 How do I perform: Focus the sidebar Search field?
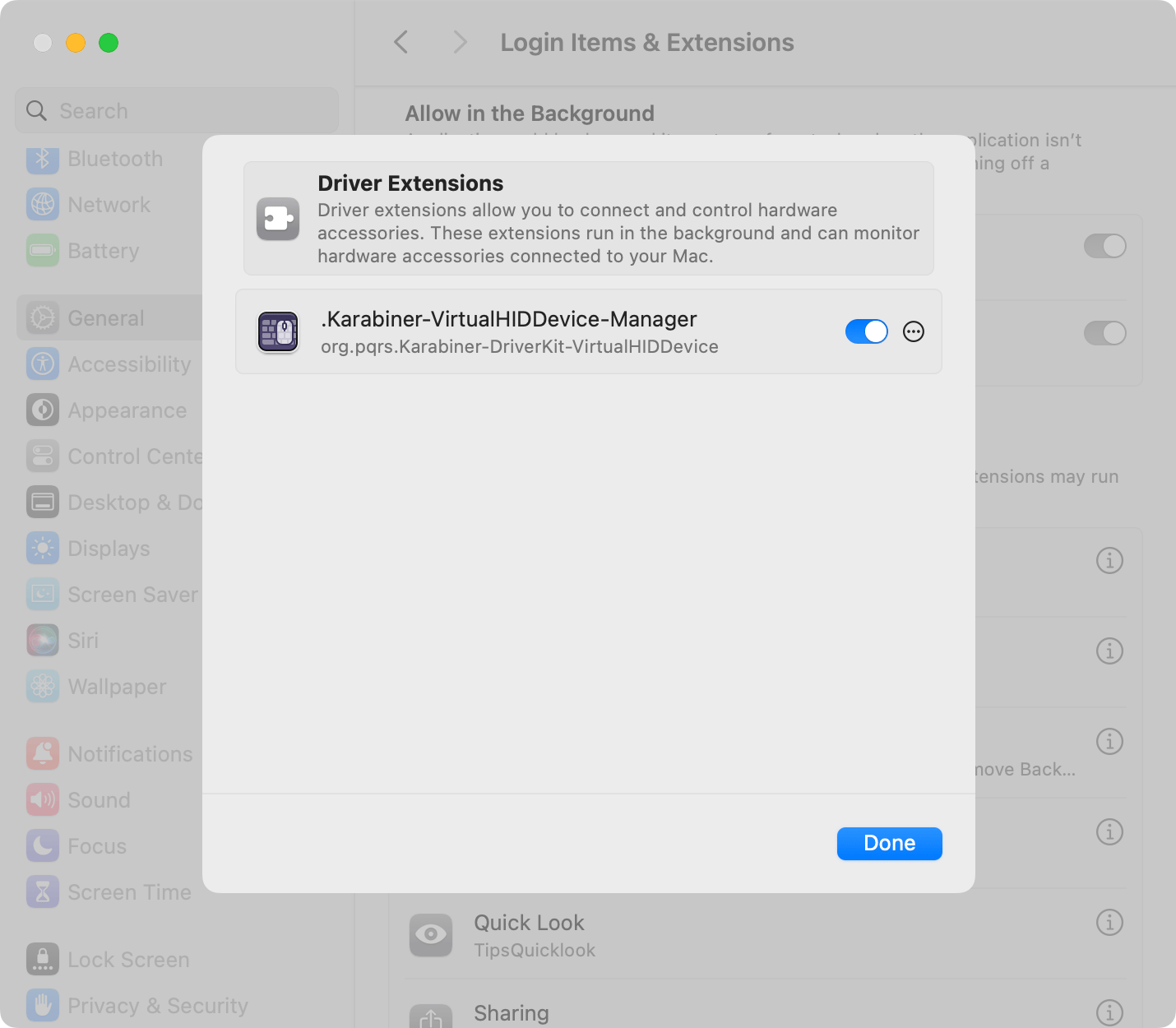click(x=177, y=110)
